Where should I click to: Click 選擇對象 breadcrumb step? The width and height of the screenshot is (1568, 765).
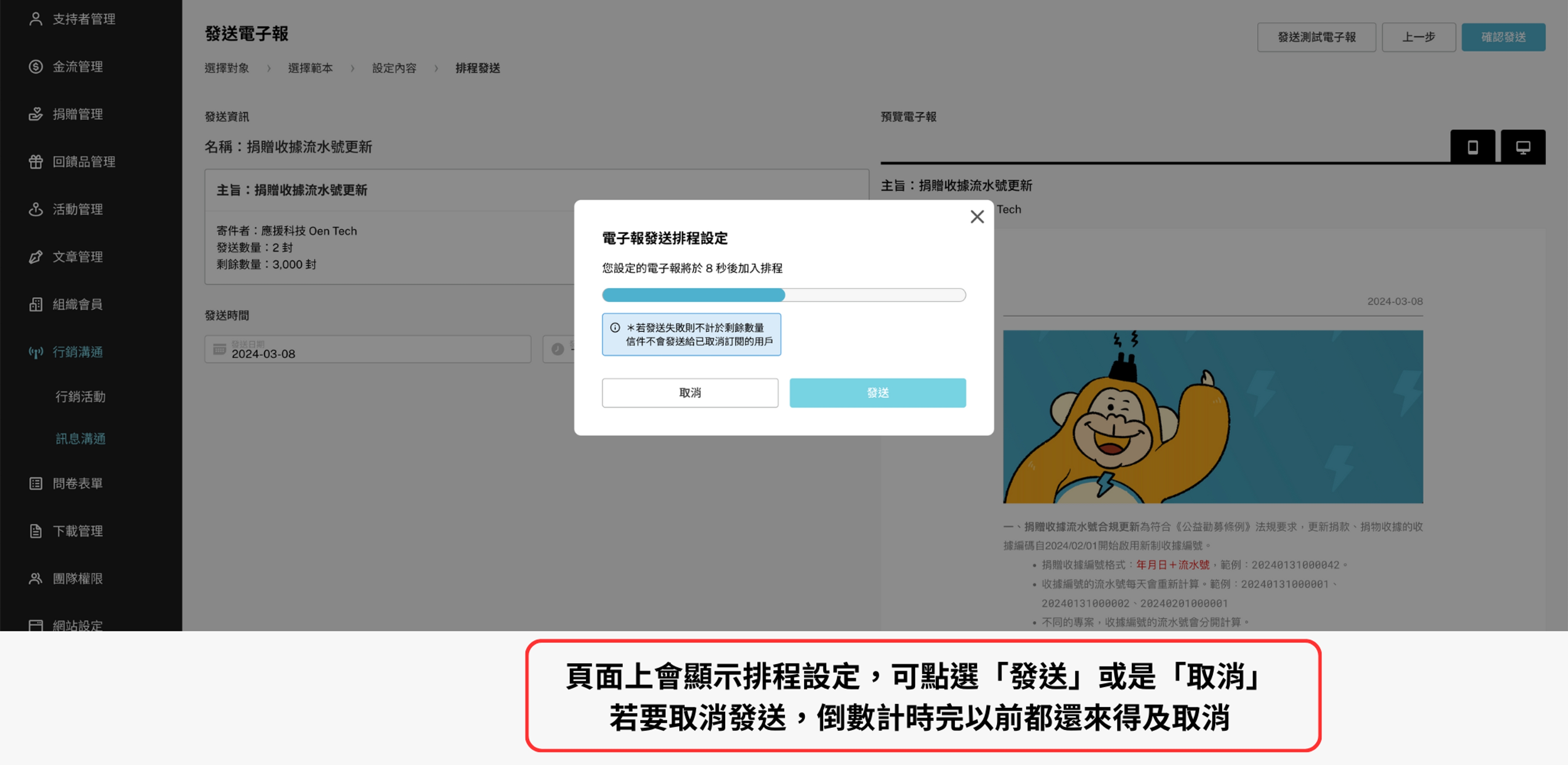pos(227,68)
